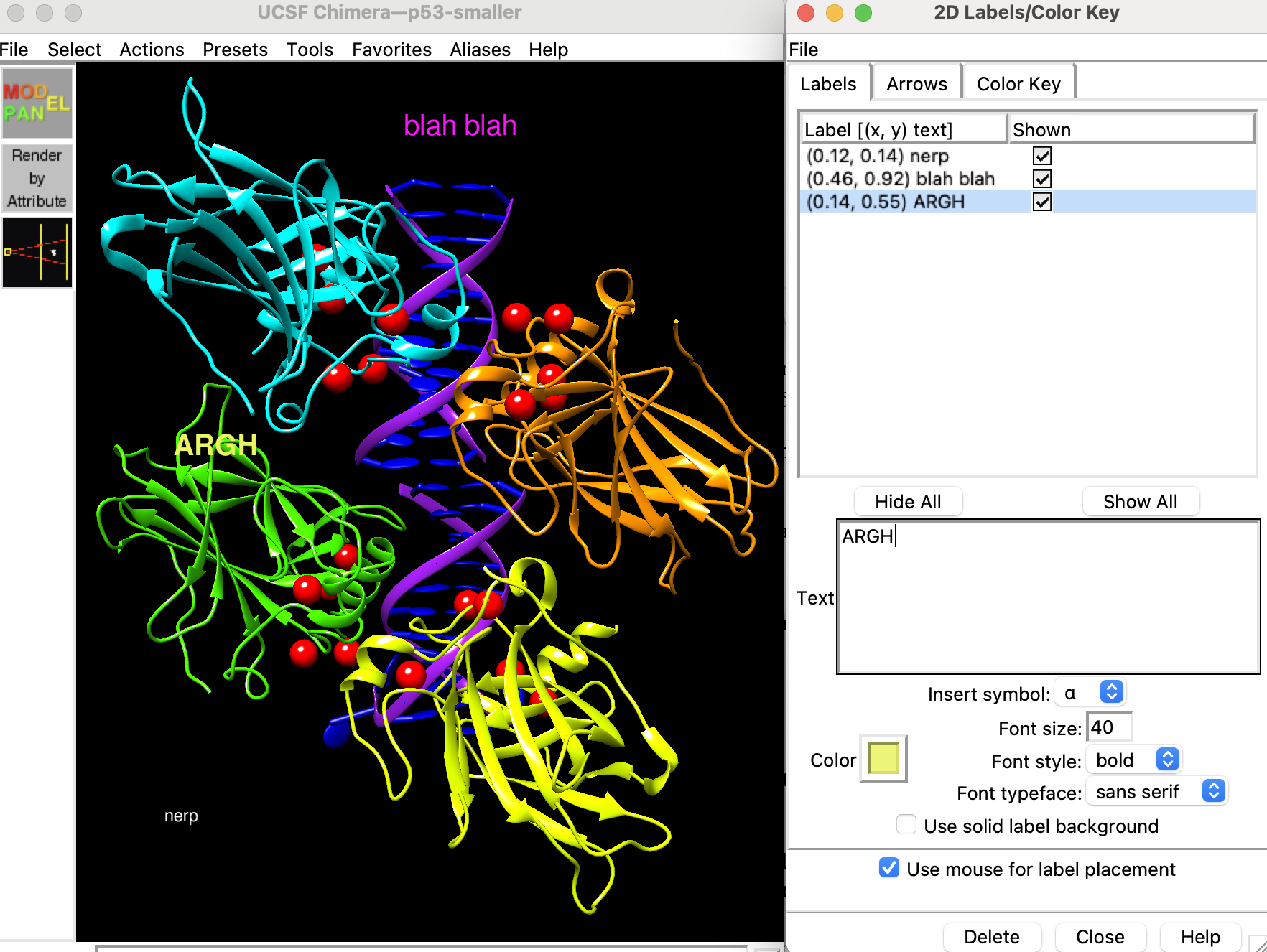
Task: Open the Model Panel icon
Action: [x=37, y=103]
